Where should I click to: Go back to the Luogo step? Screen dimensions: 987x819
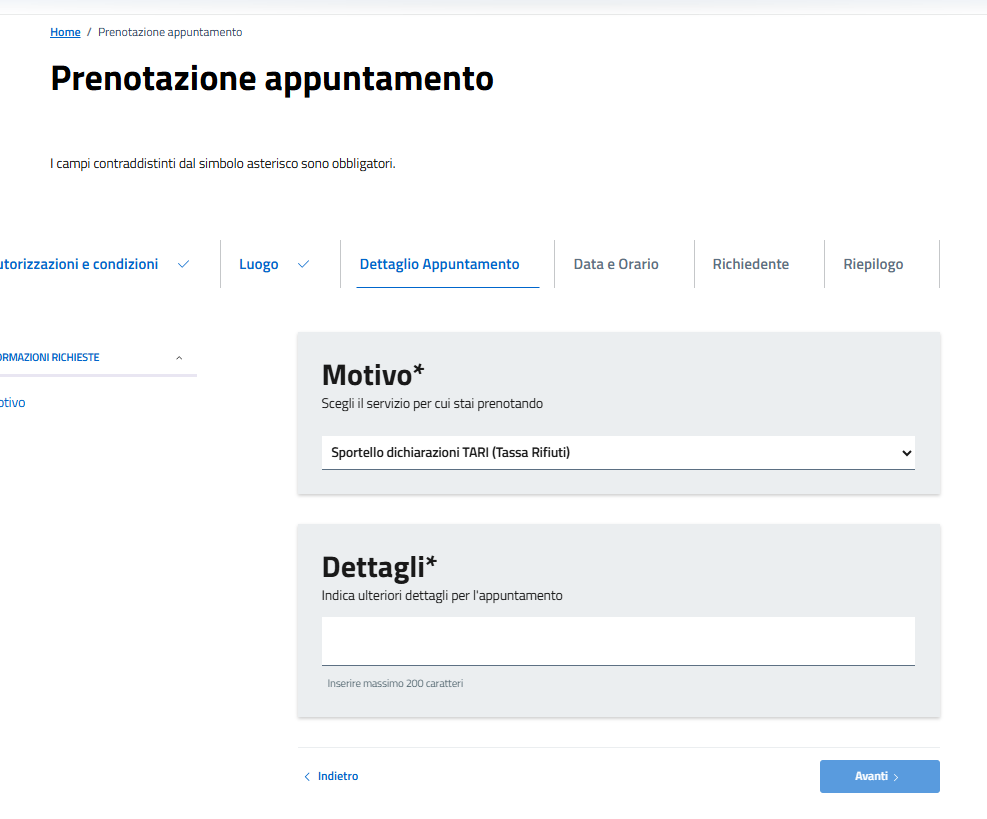coord(259,263)
